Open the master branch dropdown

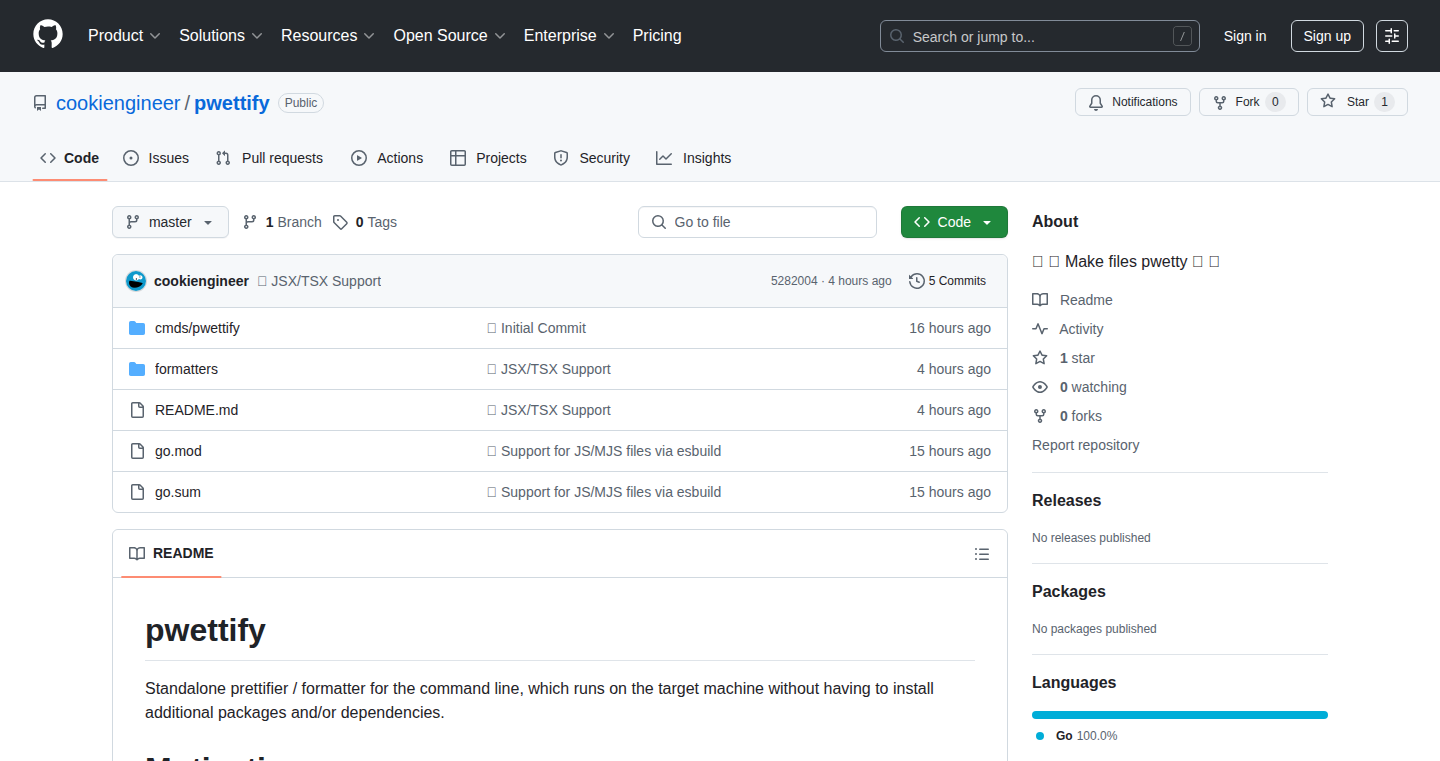(170, 222)
